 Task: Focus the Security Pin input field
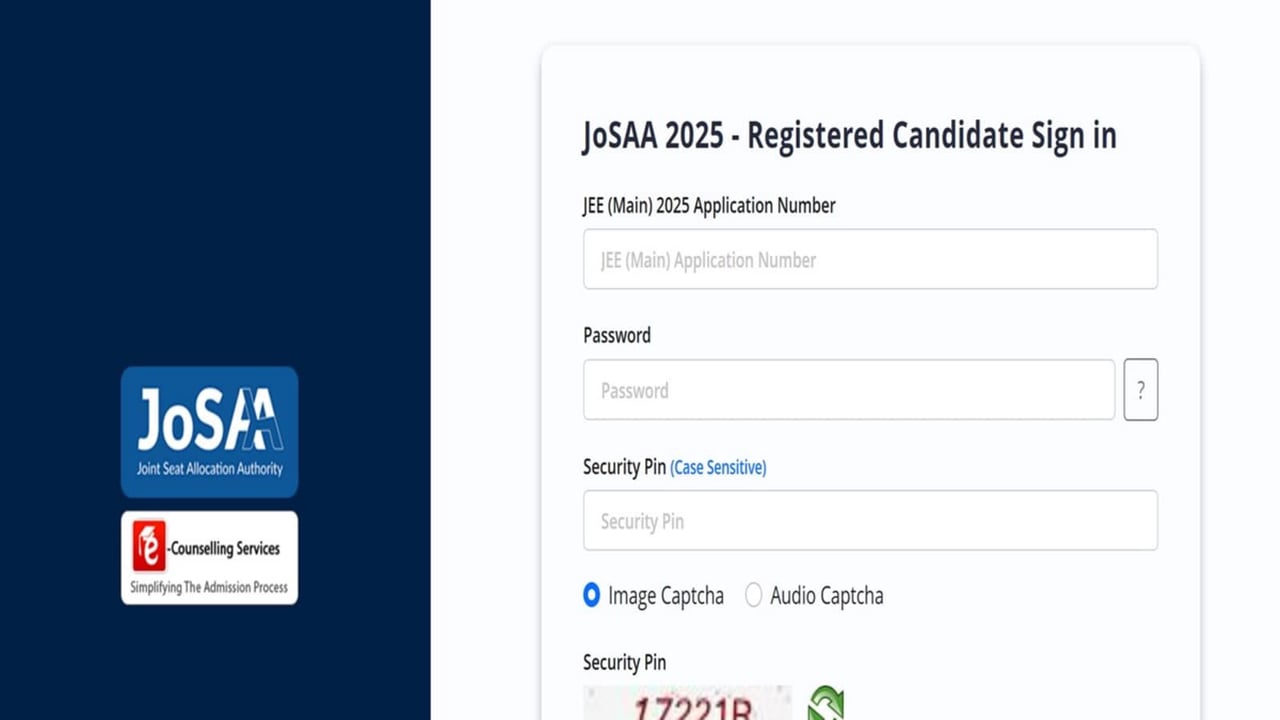(870, 520)
